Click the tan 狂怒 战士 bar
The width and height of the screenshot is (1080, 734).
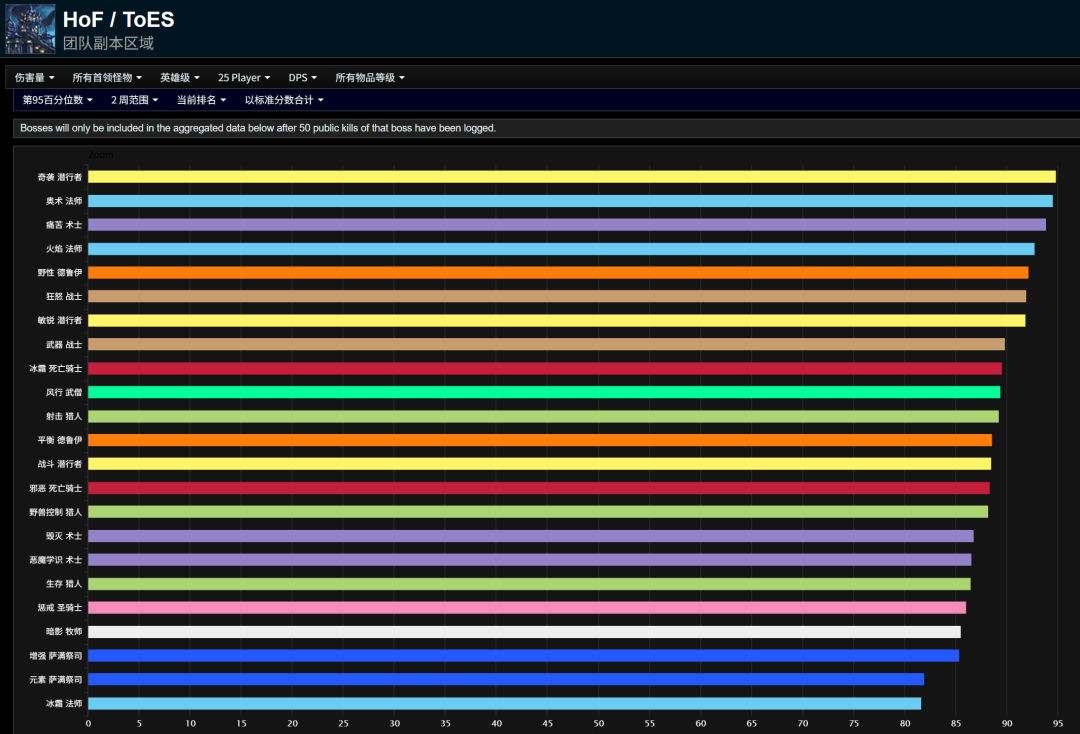pos(557,296)
